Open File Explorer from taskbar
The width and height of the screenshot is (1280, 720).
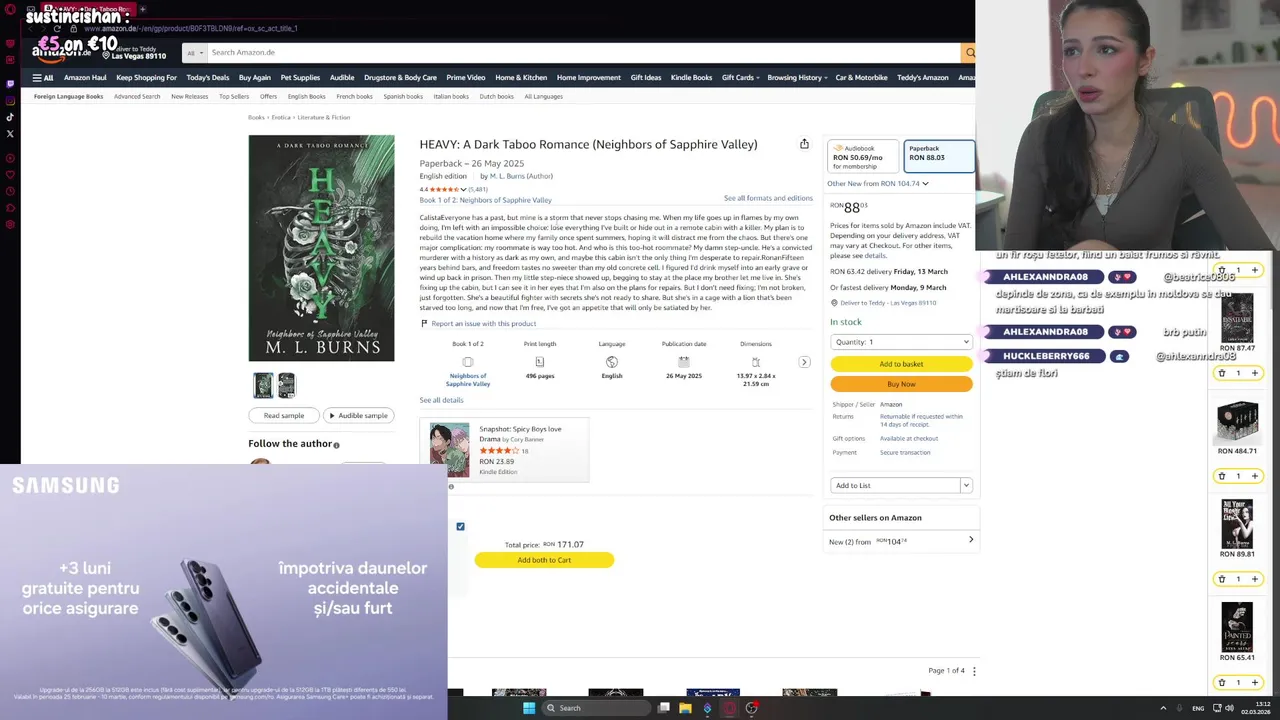[685, 708]
